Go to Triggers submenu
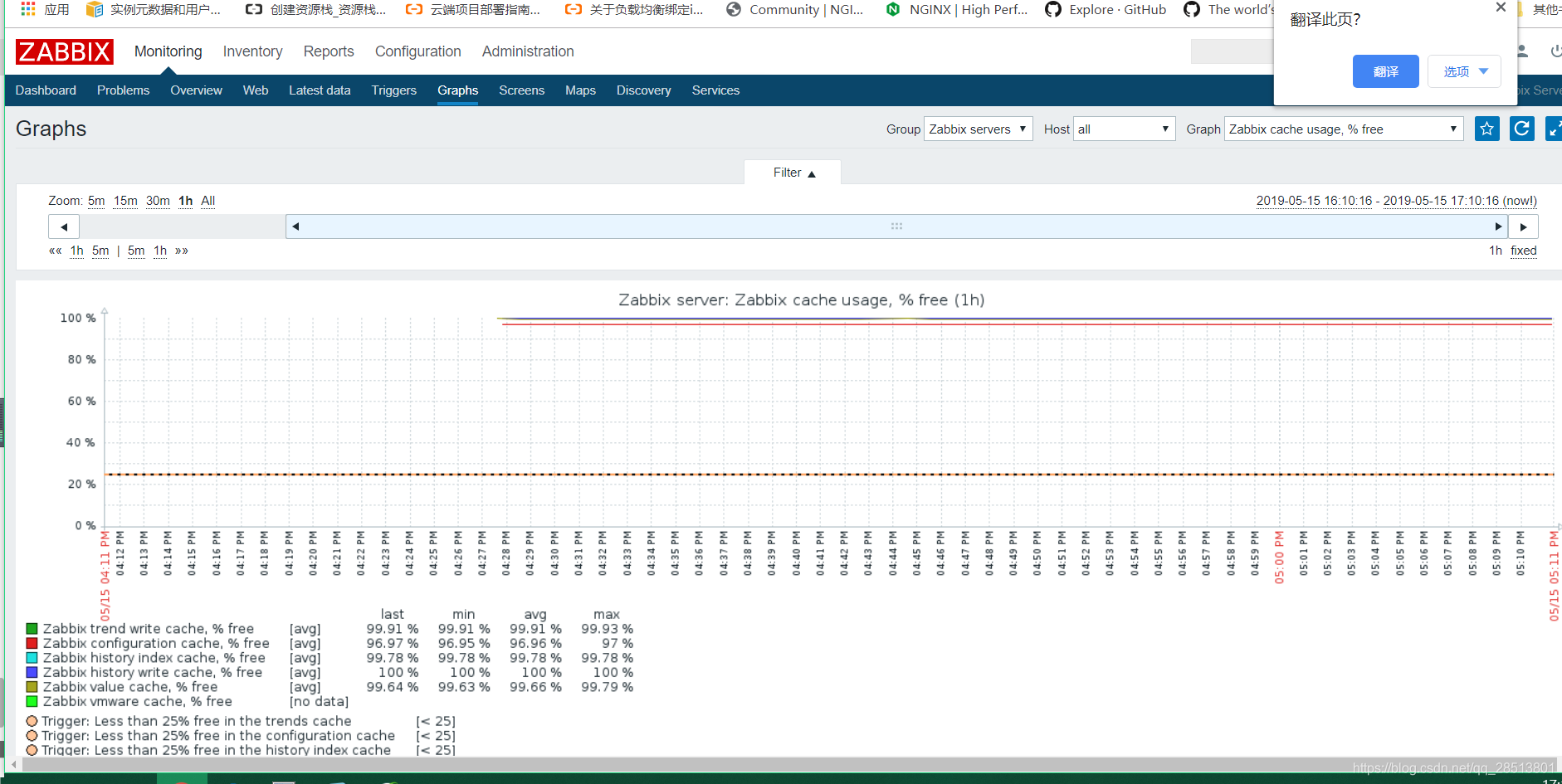The width and height of the screenshot is (1562, 784). pos(393,90)
